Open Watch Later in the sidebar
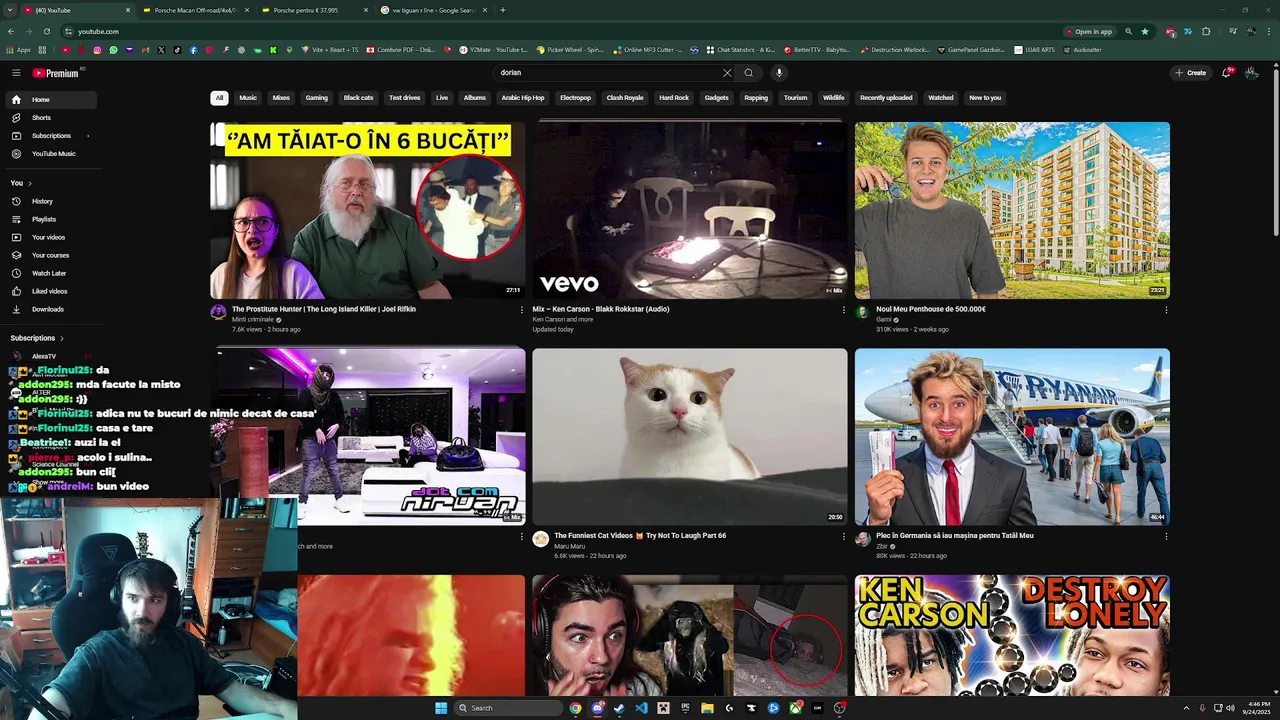 [50, 273]
